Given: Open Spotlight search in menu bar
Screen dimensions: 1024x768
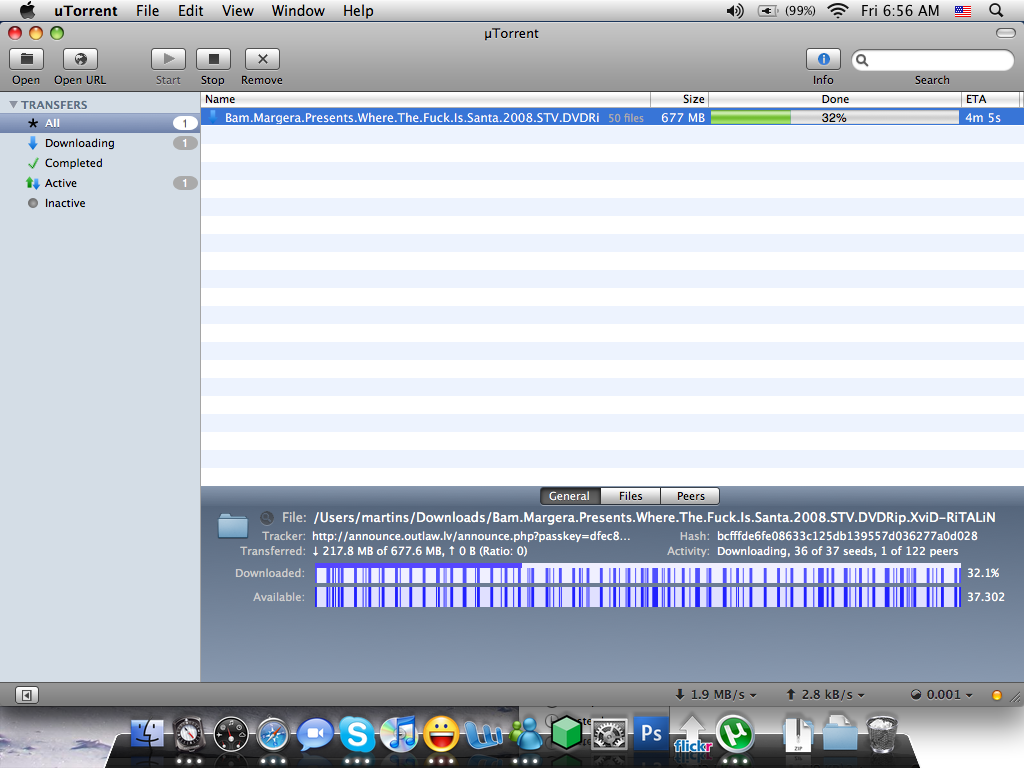Looking at the screenshot, I should tap(996, 10).
